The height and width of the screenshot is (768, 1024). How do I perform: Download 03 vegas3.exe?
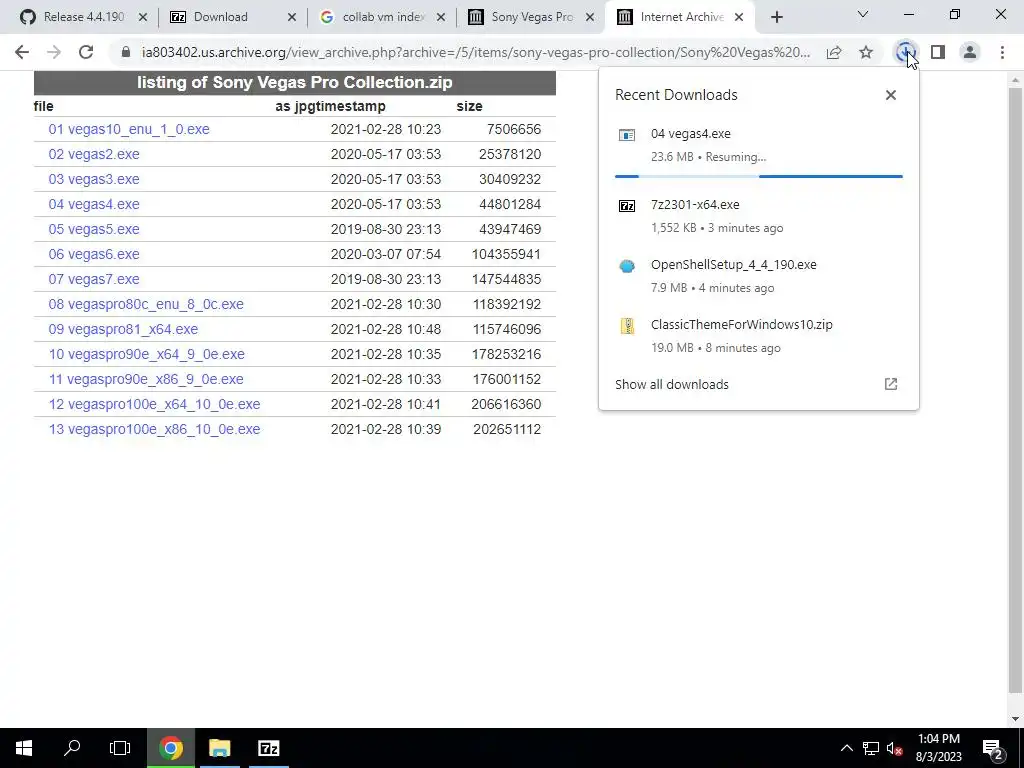pyautogui.click(x=94, y=179)
